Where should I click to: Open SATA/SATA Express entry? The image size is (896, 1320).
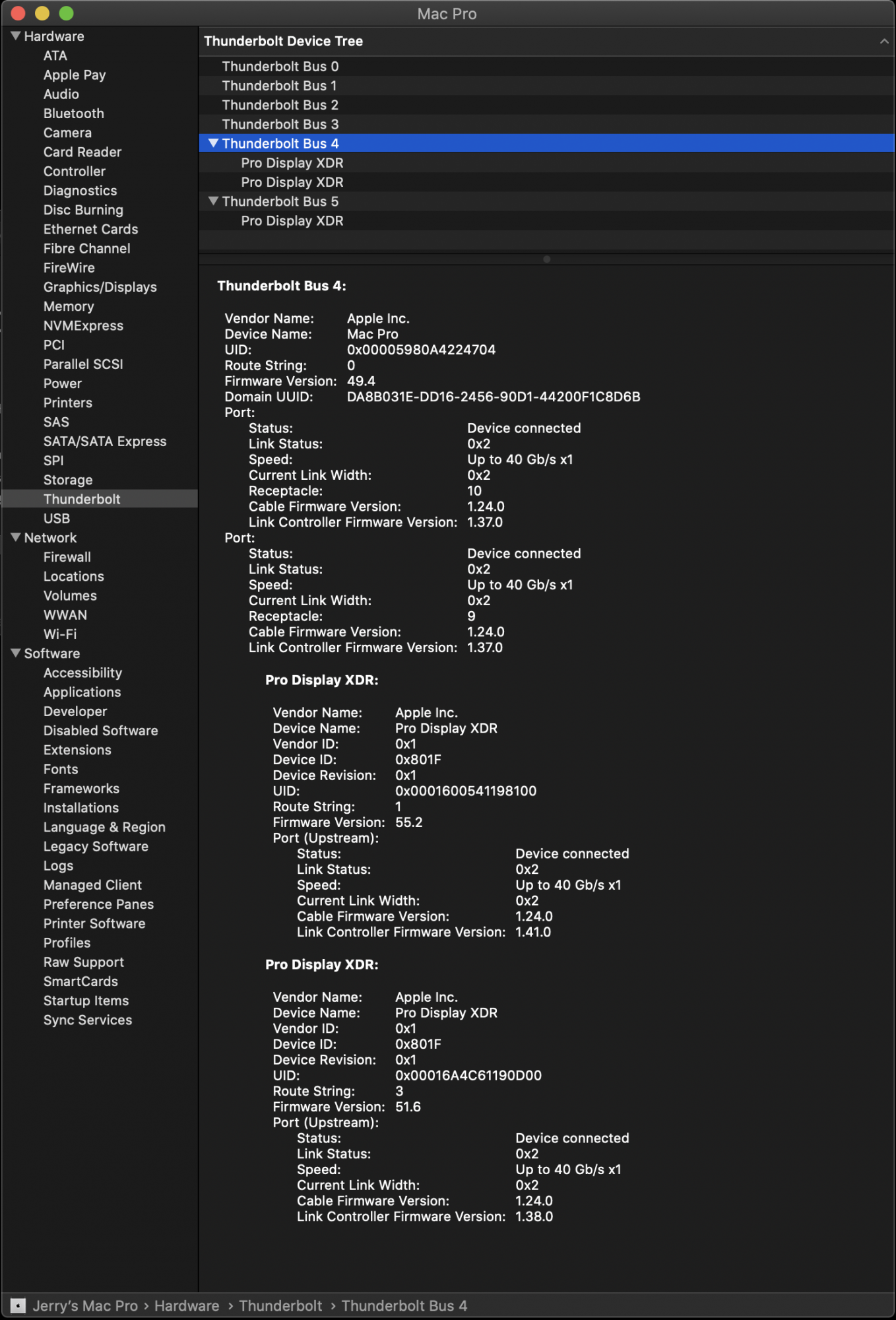point(105,441)
